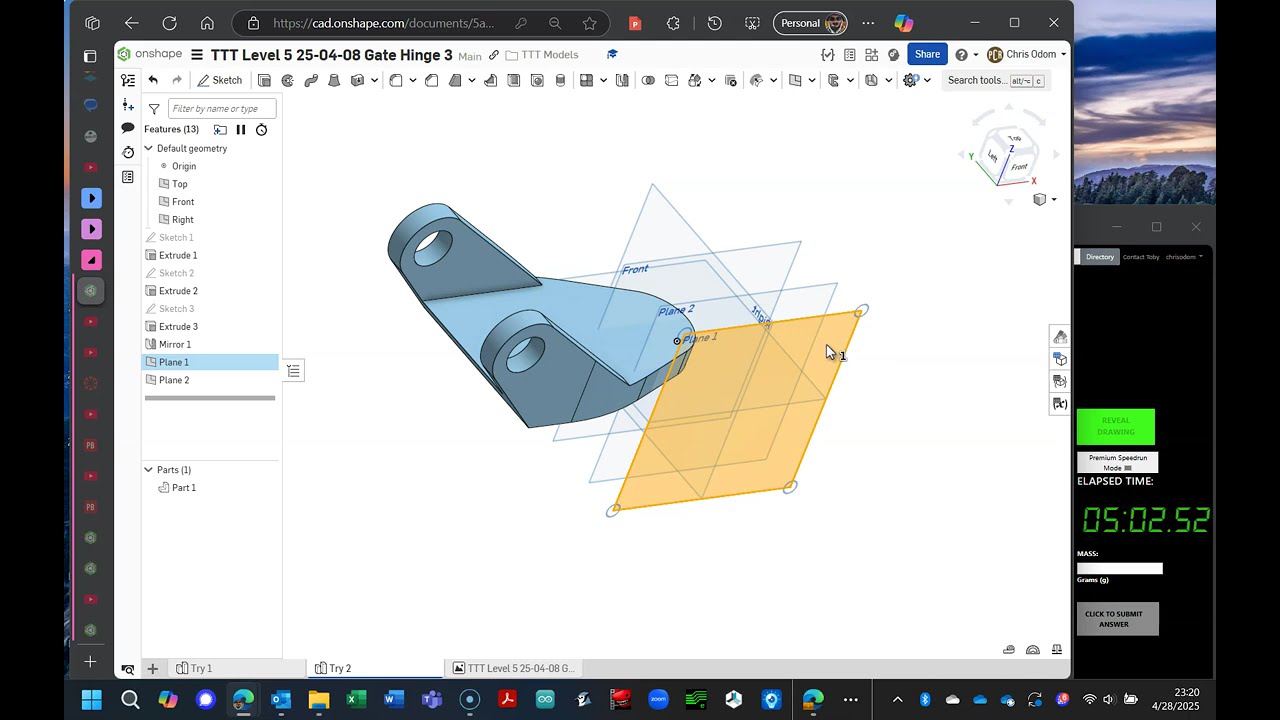Open the view cube display options dropdown
Image resolution: width=1280 pixels, height=720 pixels.
point(1044,200)
